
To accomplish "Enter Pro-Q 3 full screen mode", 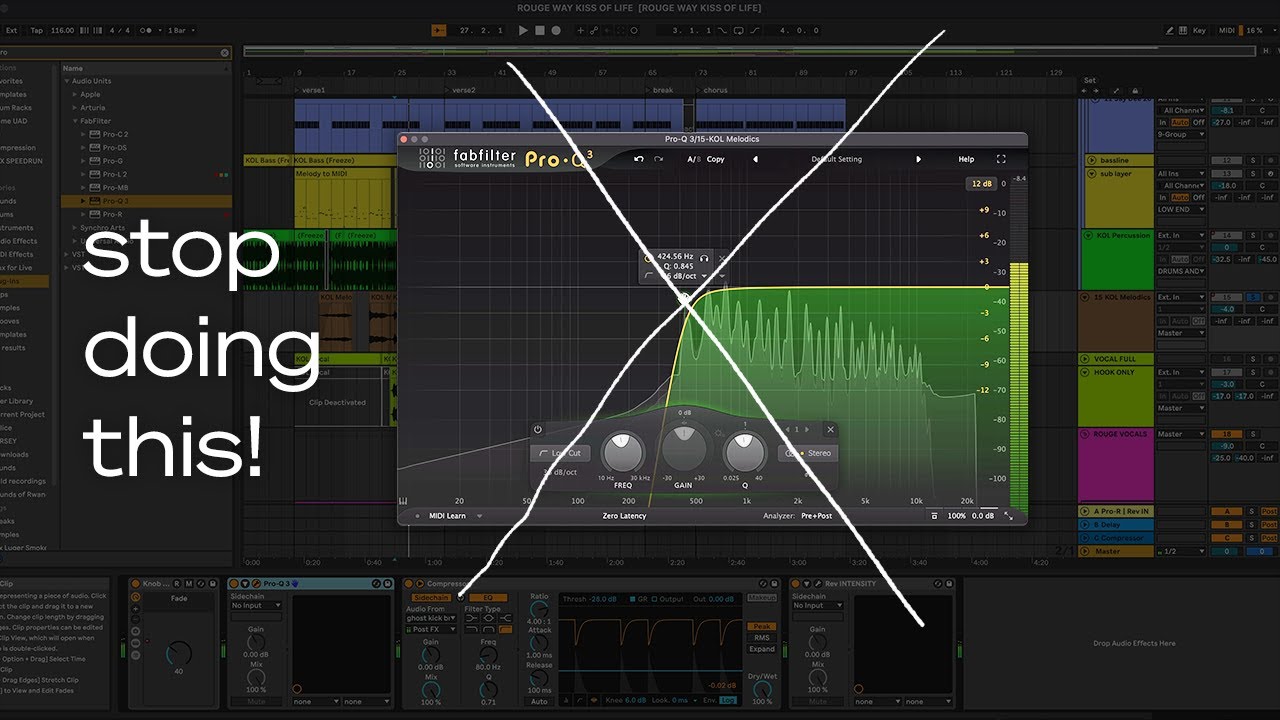I will point(1001,159).
